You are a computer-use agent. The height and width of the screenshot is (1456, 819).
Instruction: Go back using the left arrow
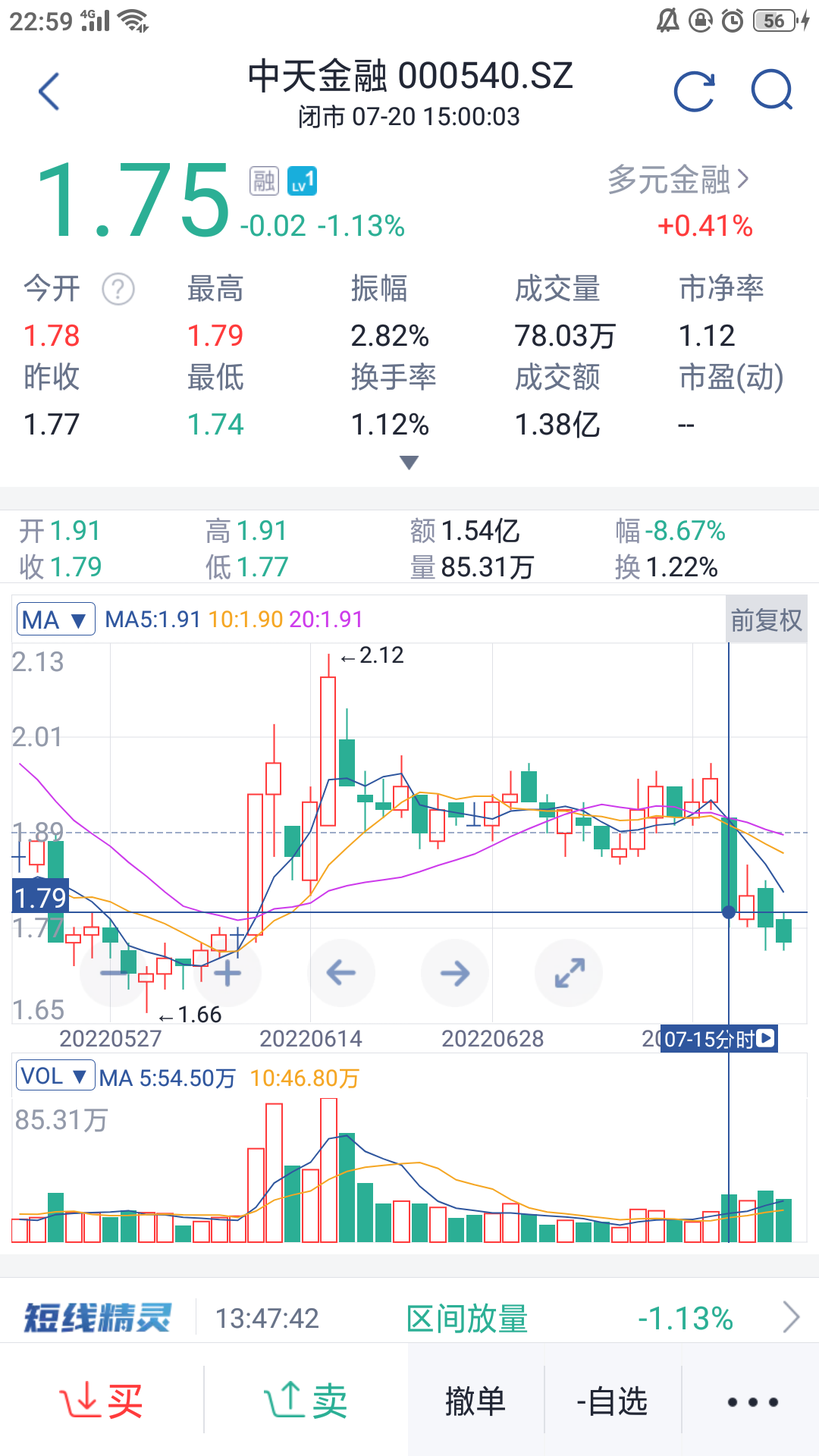[x=49, y=92]
